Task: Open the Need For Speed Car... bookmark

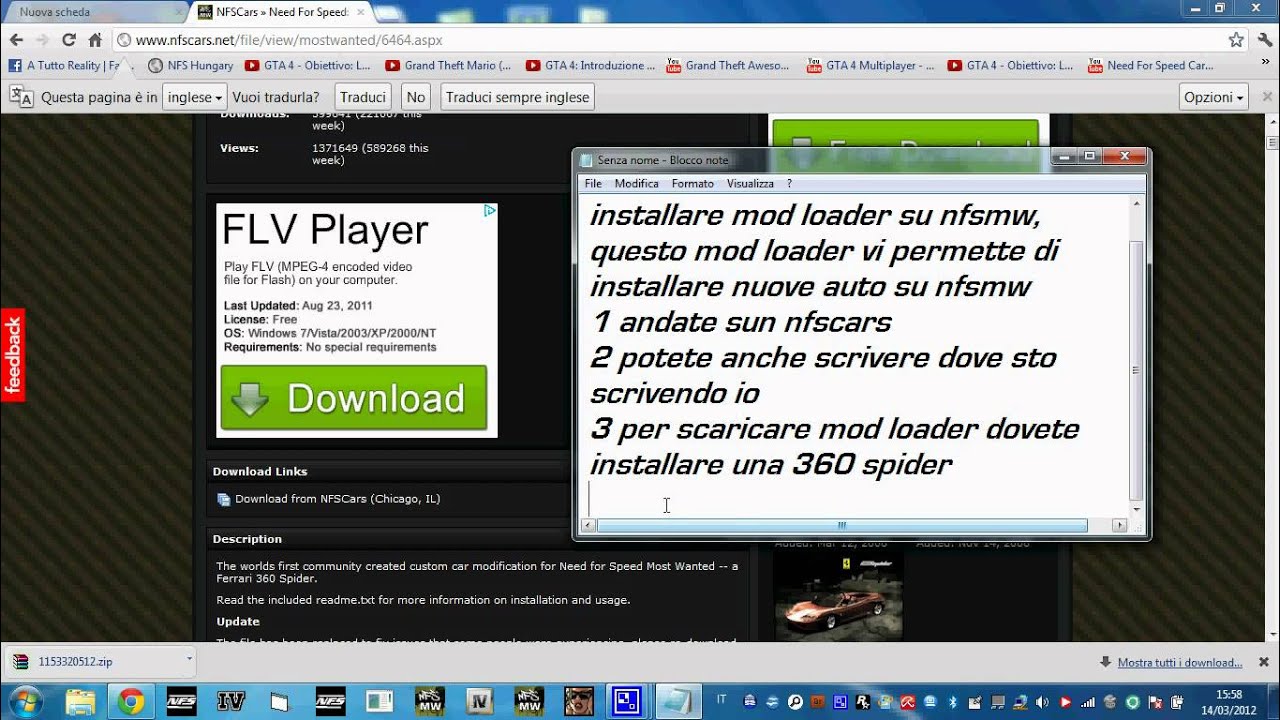Action: (1150, 65)
